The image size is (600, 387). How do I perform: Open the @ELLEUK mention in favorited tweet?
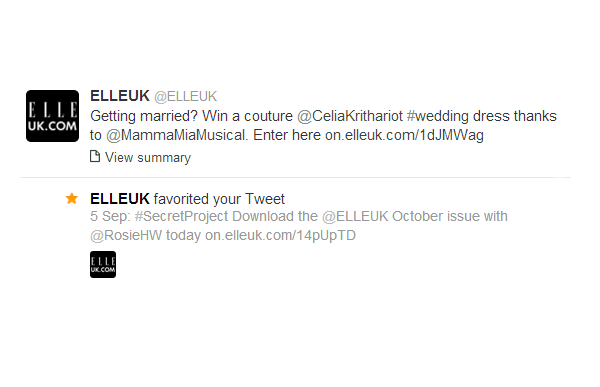point(355,216)
